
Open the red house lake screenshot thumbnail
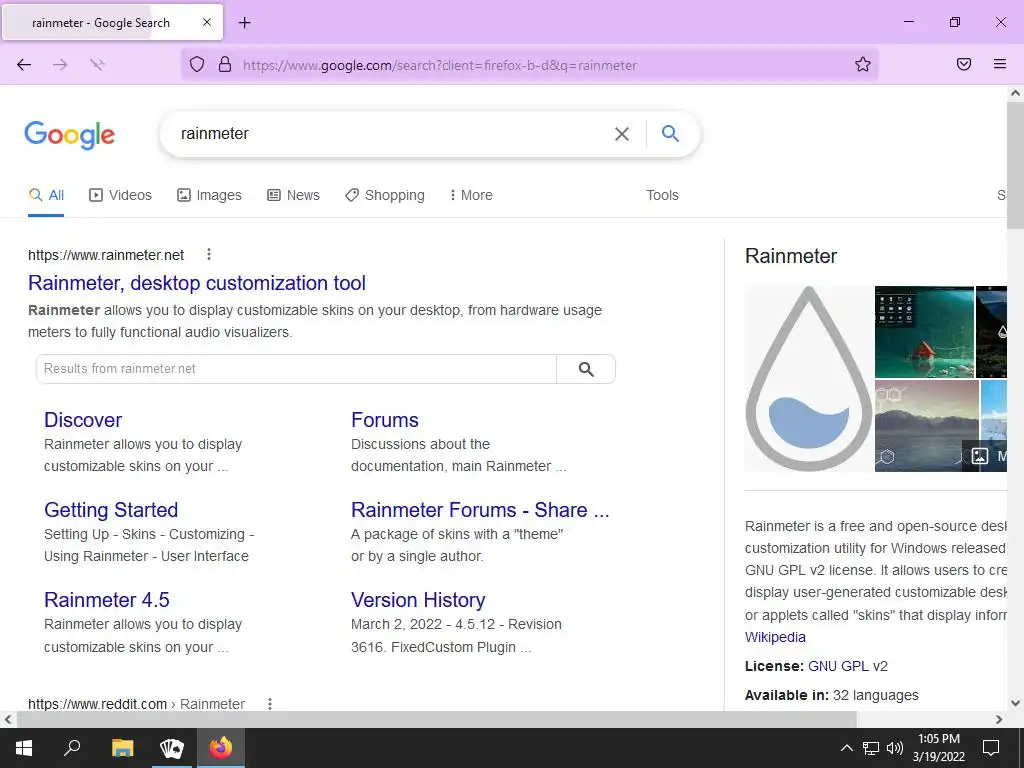click(924, 332)
